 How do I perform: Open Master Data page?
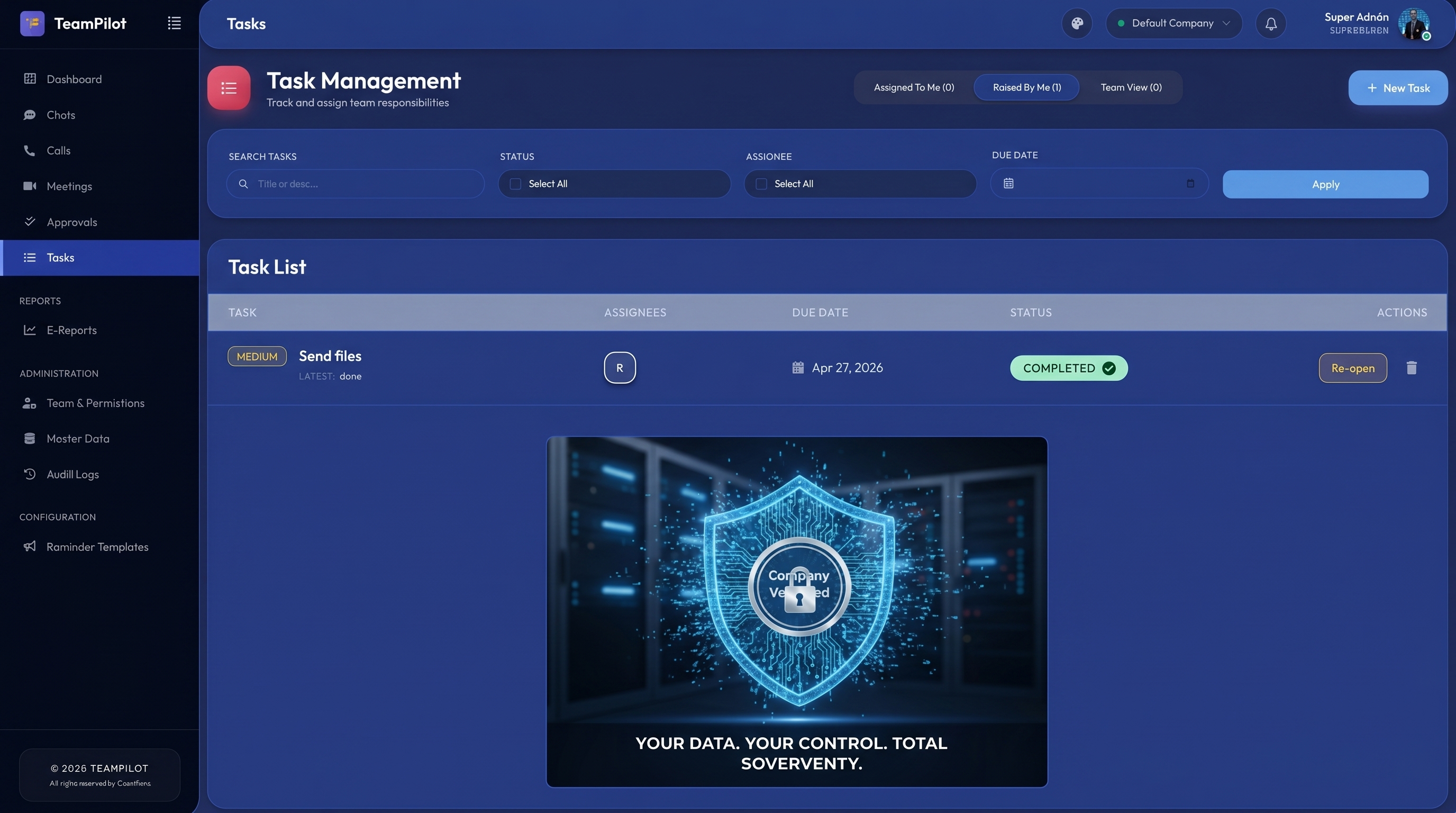tap(99, 438)
